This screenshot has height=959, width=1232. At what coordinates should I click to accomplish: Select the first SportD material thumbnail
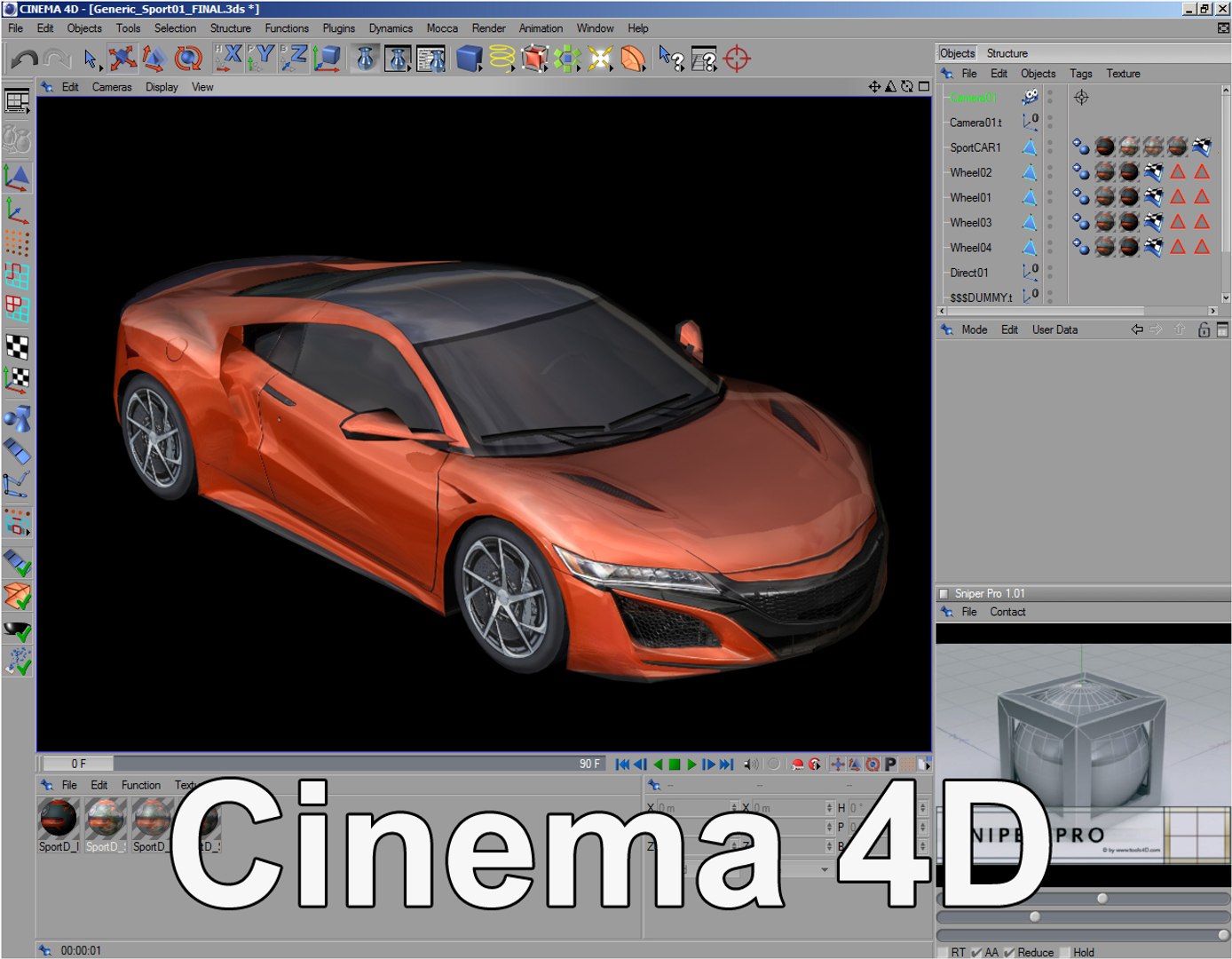pyautogui.click(x=59, y=818)
